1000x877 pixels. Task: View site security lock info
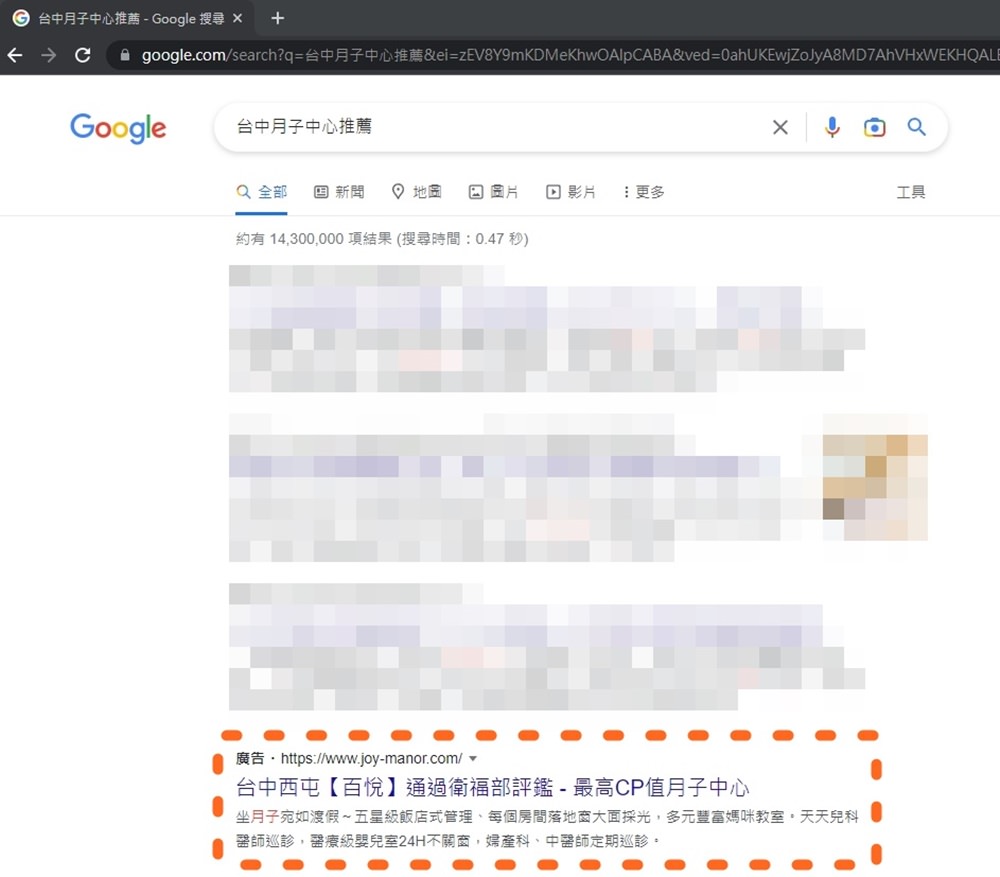125,55
